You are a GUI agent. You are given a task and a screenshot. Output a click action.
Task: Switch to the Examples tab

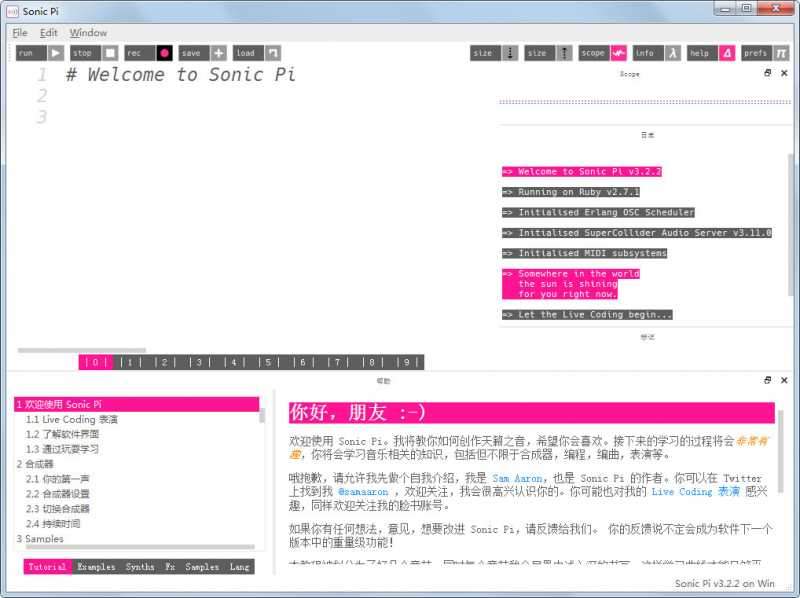click(96, 566)
